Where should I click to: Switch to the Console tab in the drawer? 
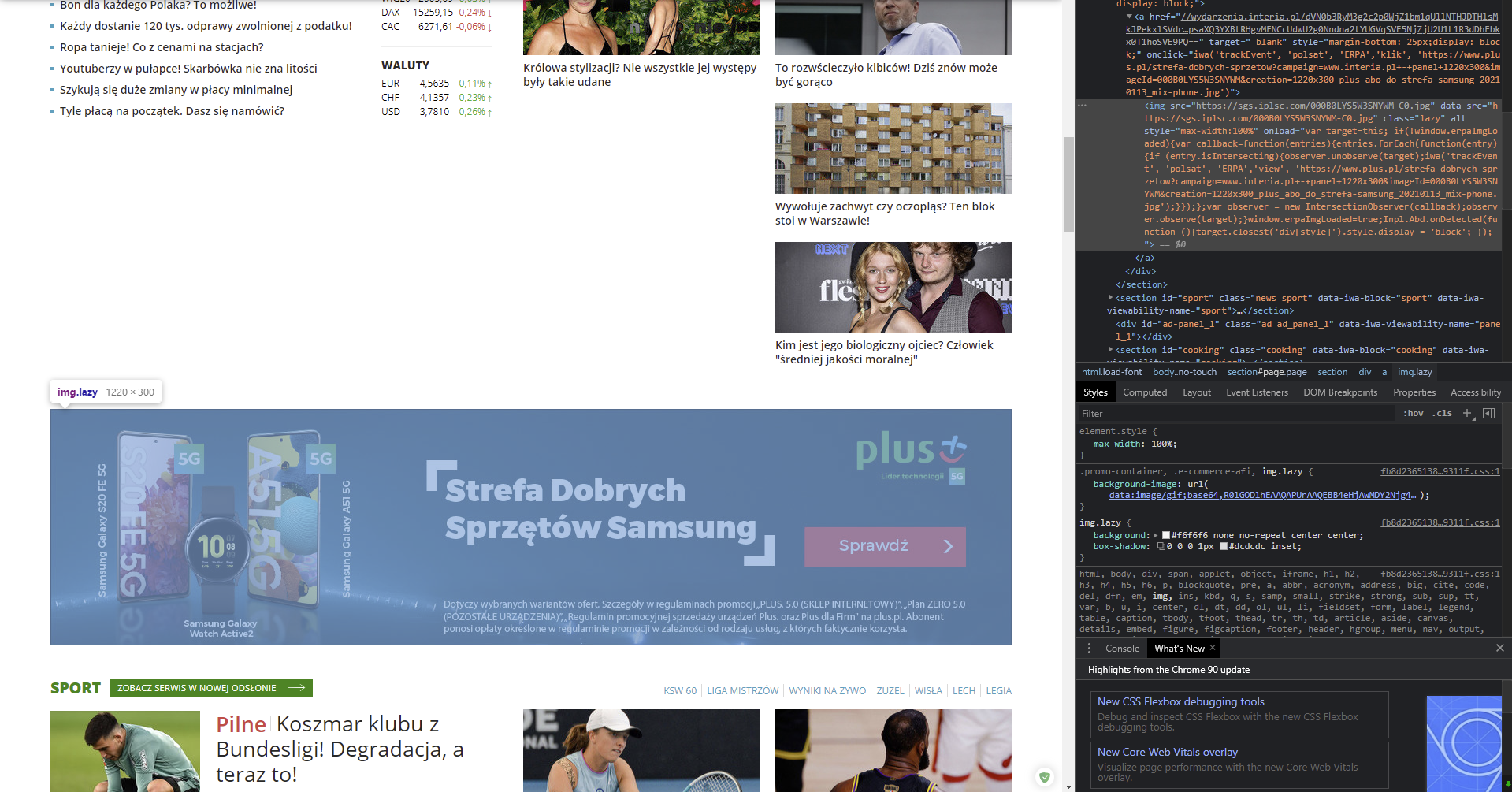click(x=1122, y=648)
